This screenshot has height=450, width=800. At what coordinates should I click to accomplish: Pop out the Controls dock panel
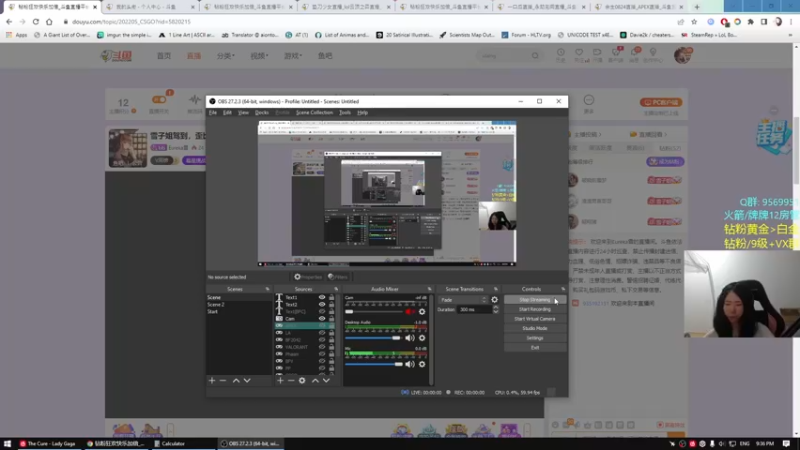pos(563,289)
